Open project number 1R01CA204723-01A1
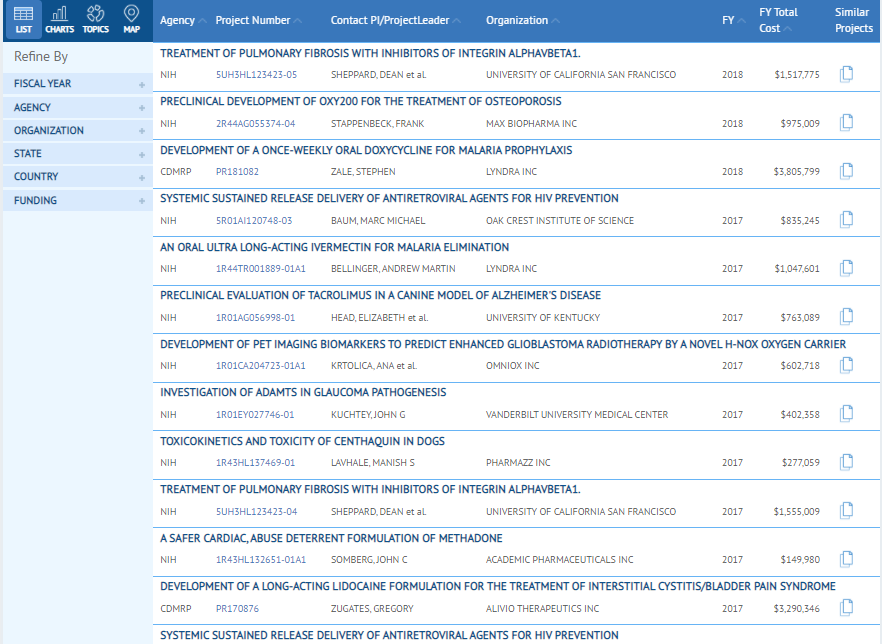Screen dimensions: 882x644 [x=261, y=366]
